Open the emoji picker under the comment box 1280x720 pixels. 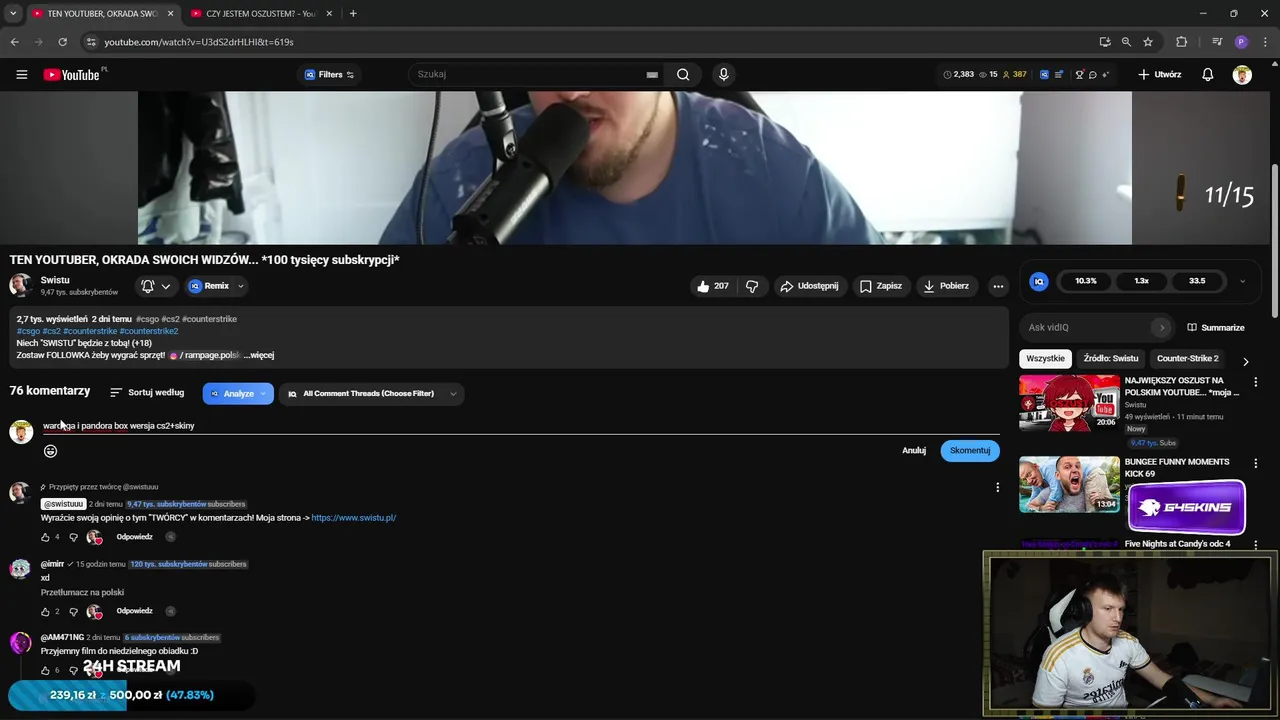(50, 451)
